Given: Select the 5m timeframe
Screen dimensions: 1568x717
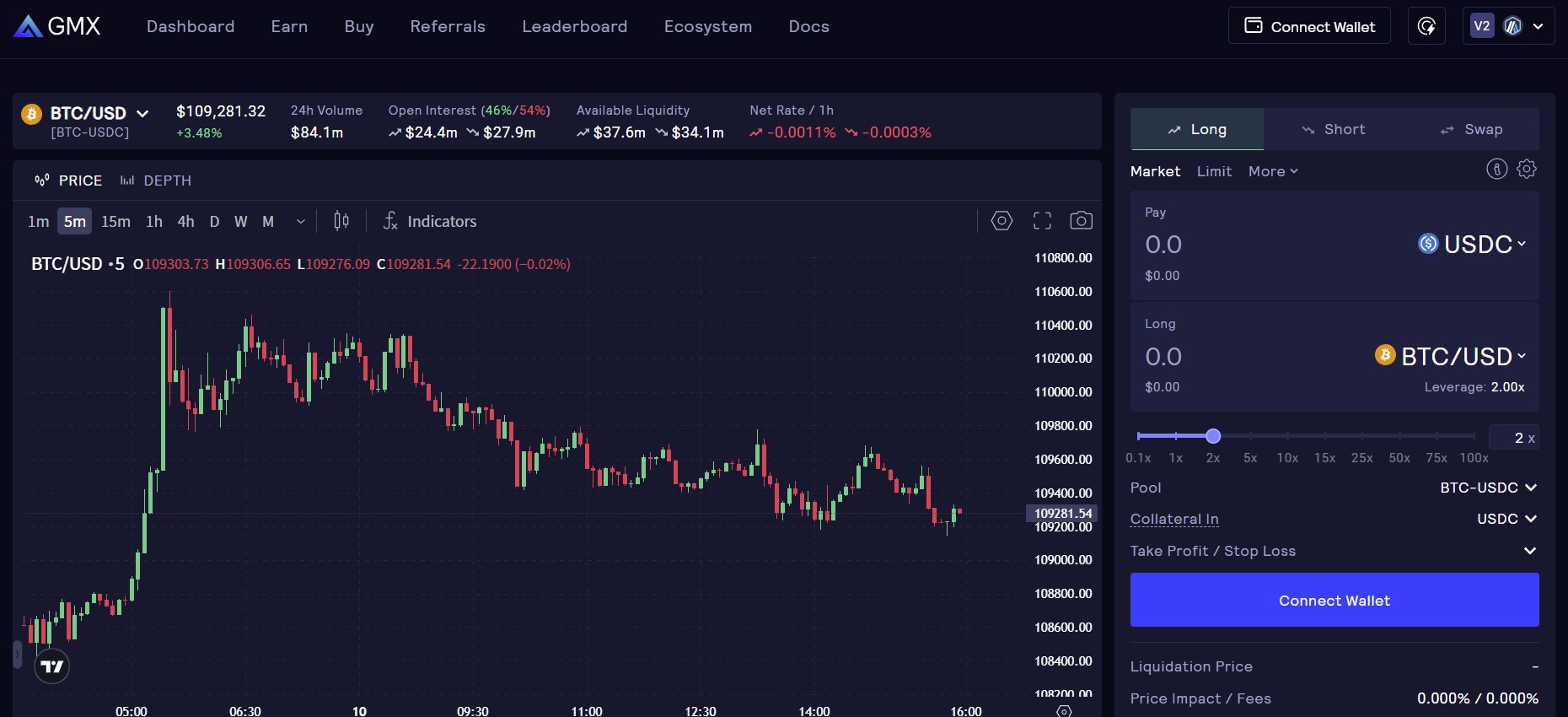Looking at the screenshot, I should pos(75,222).
